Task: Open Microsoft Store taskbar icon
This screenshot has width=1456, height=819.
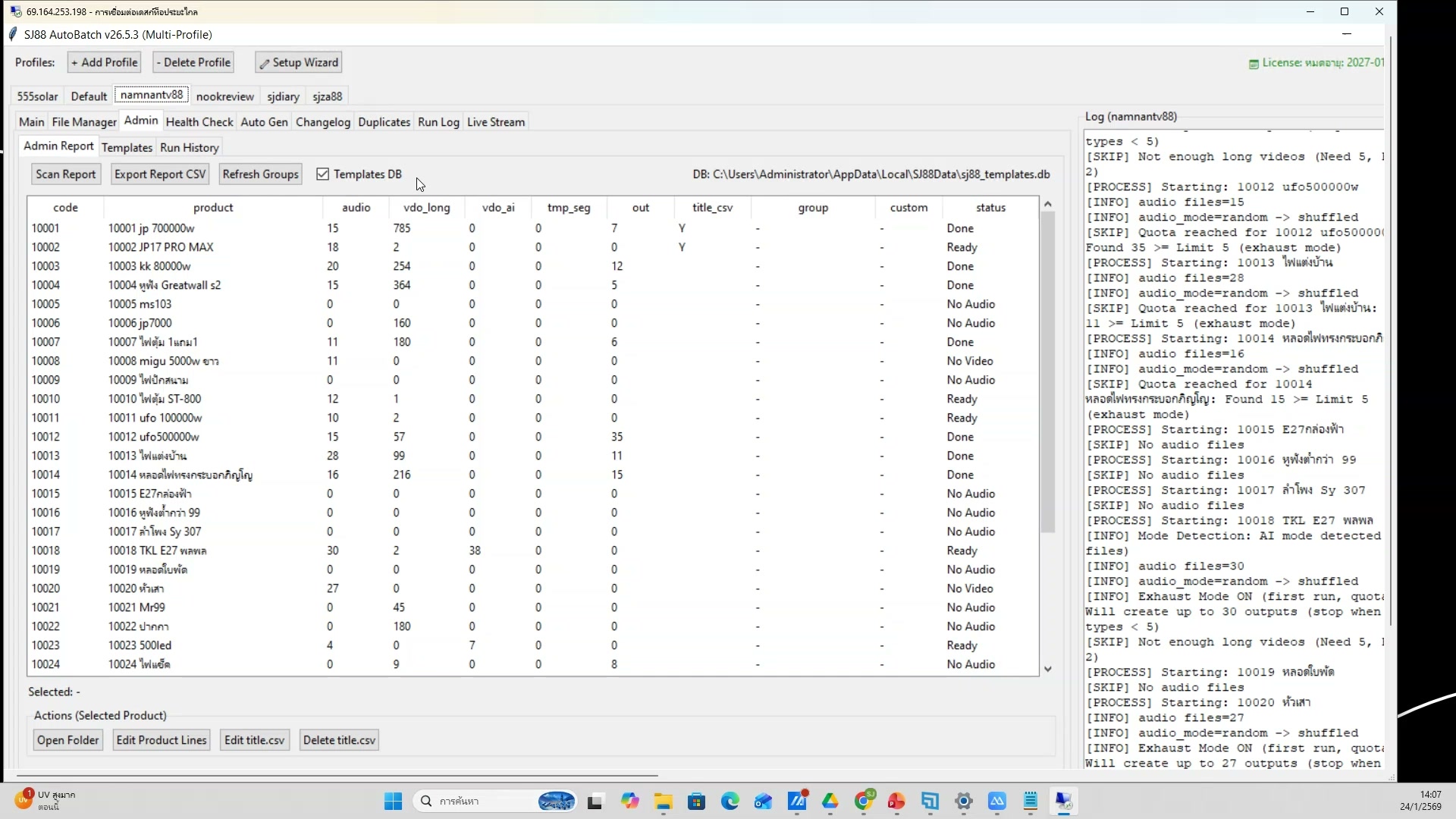Action: click(696, 802)
